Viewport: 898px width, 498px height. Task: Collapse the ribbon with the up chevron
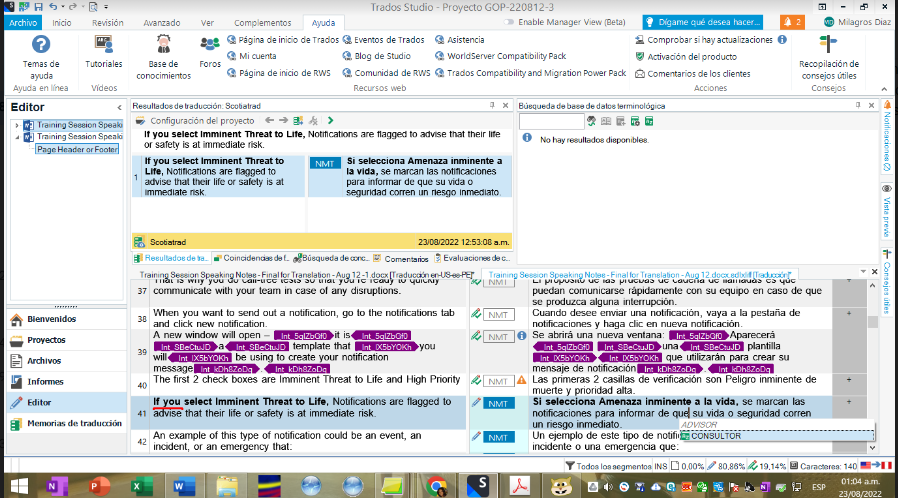click(884, 89)
